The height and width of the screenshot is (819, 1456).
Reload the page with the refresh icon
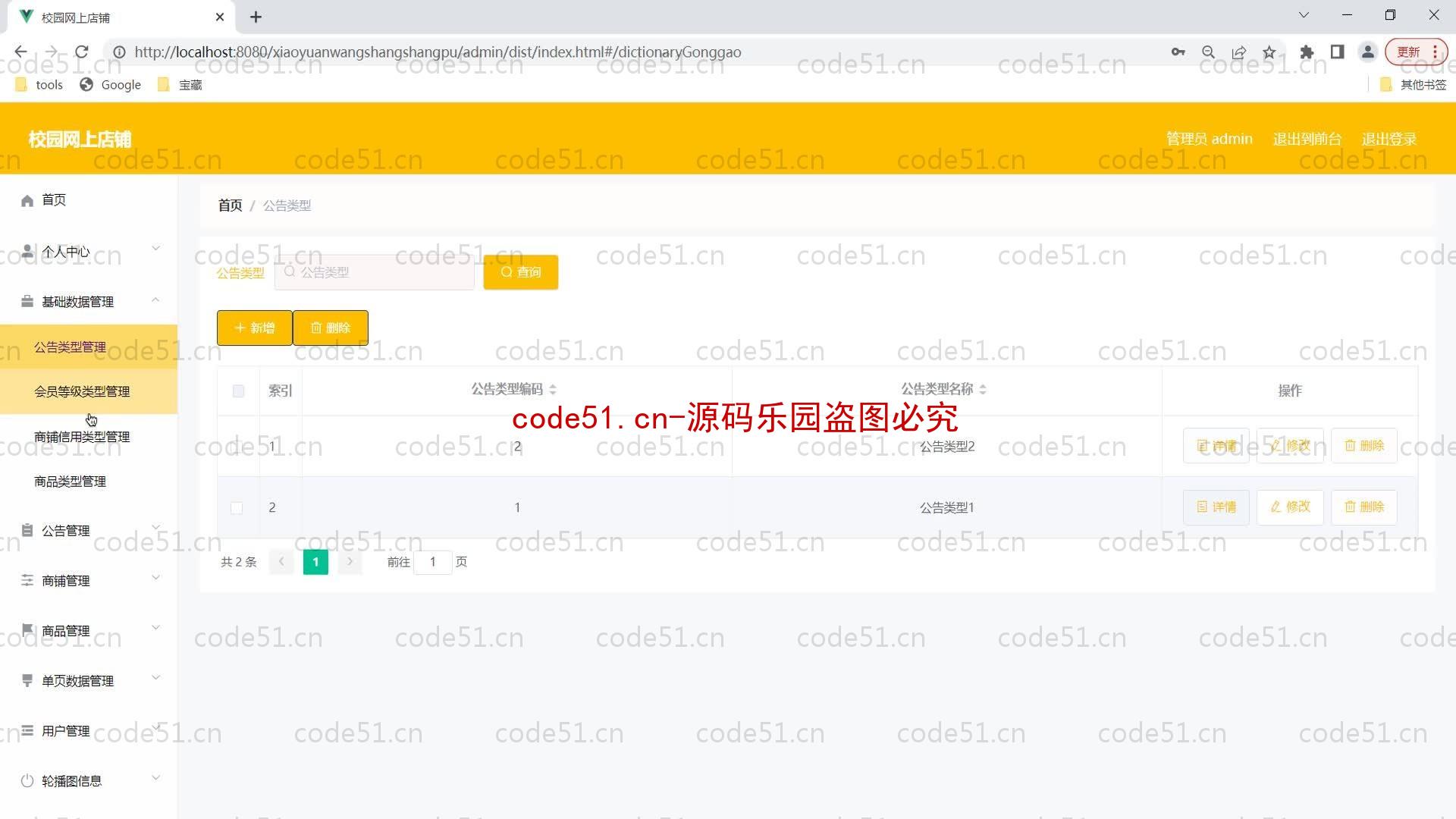[82, 52]
